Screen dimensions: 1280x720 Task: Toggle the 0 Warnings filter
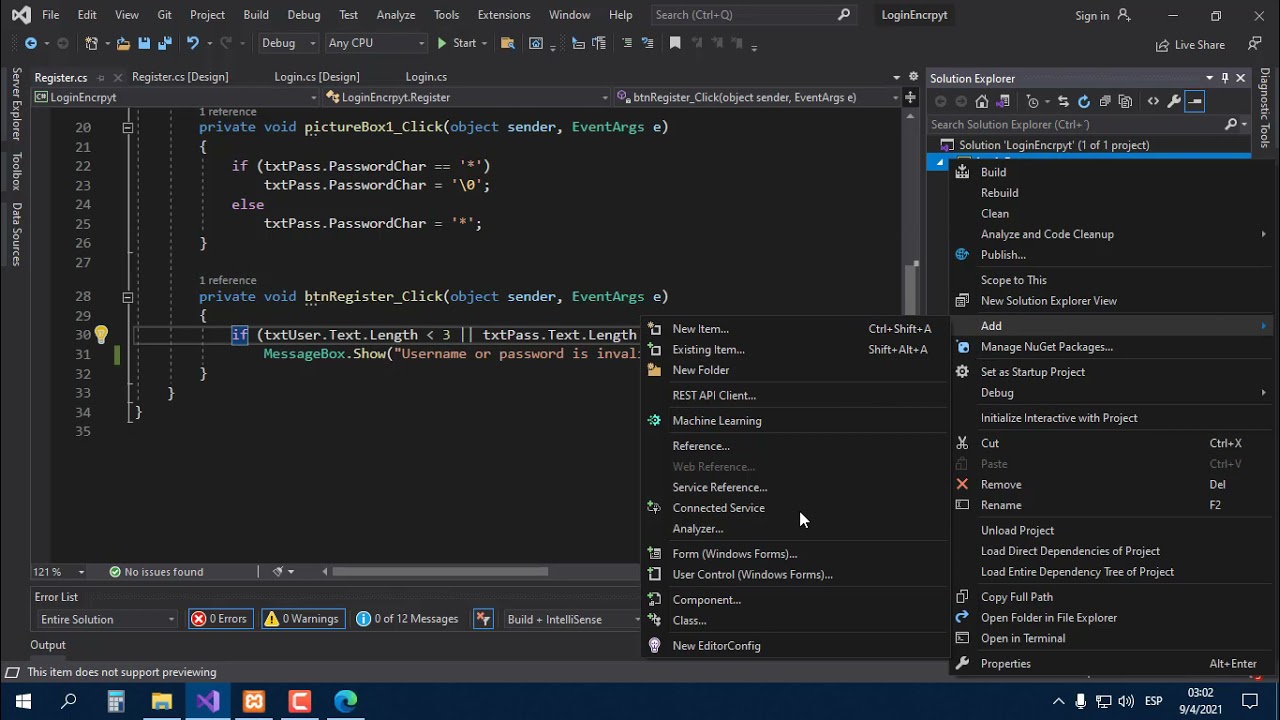click(x=301, y=619)
